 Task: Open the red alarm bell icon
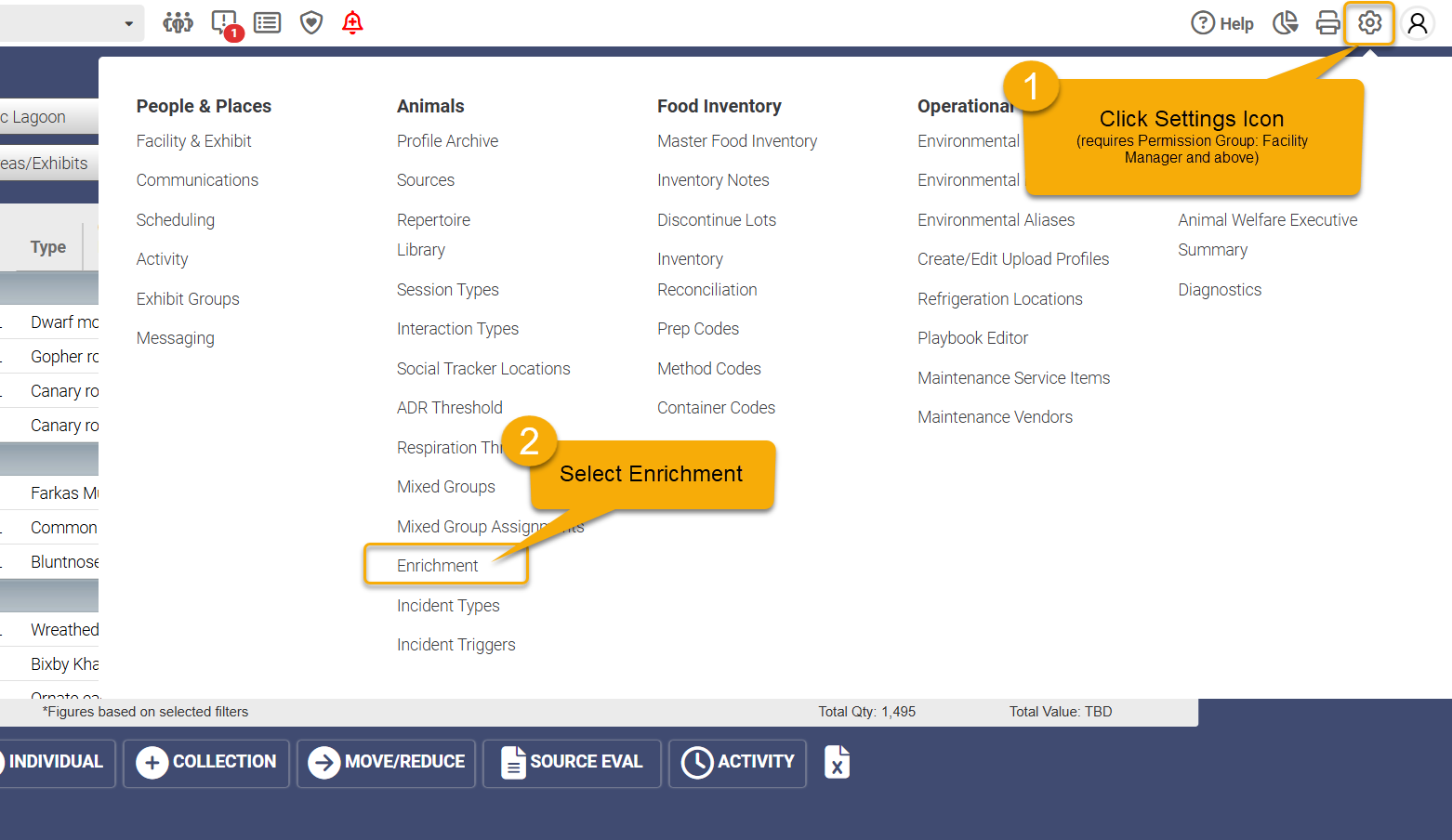(x=352, y=22)
